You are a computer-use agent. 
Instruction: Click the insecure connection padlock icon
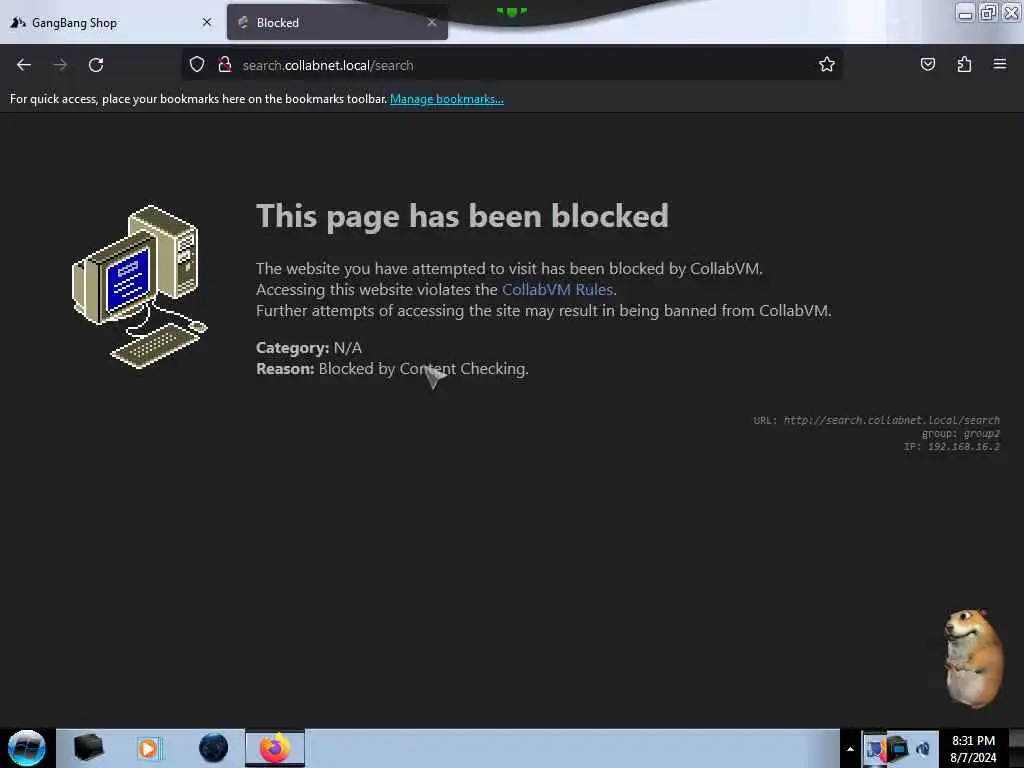225,64
